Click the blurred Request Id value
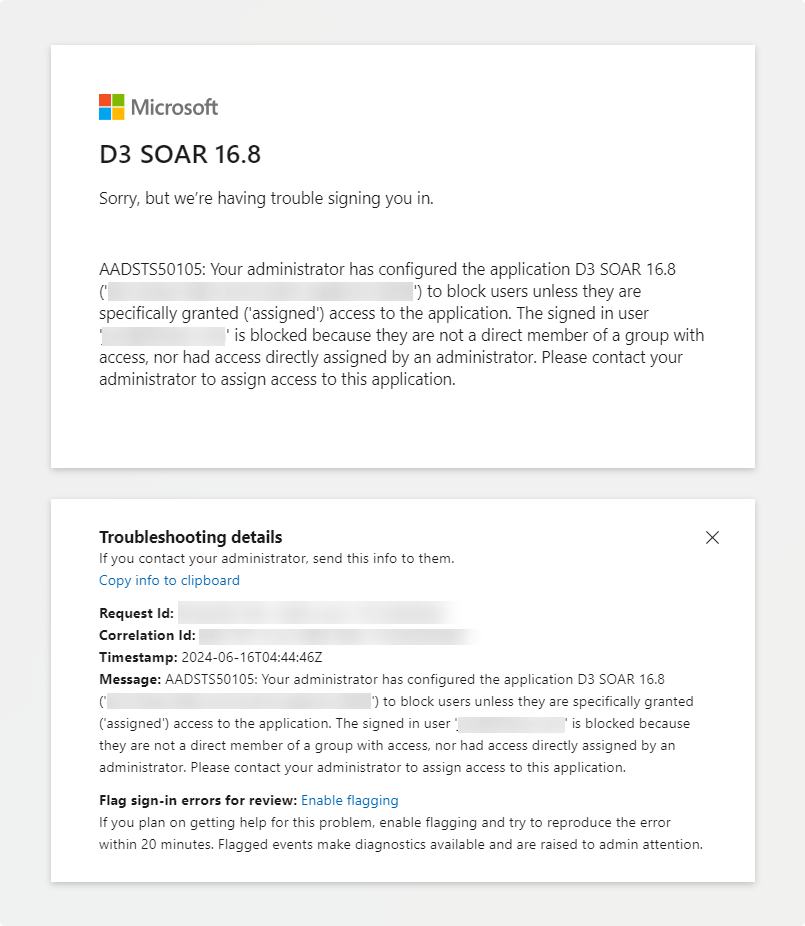 click(x=319, y=613)
